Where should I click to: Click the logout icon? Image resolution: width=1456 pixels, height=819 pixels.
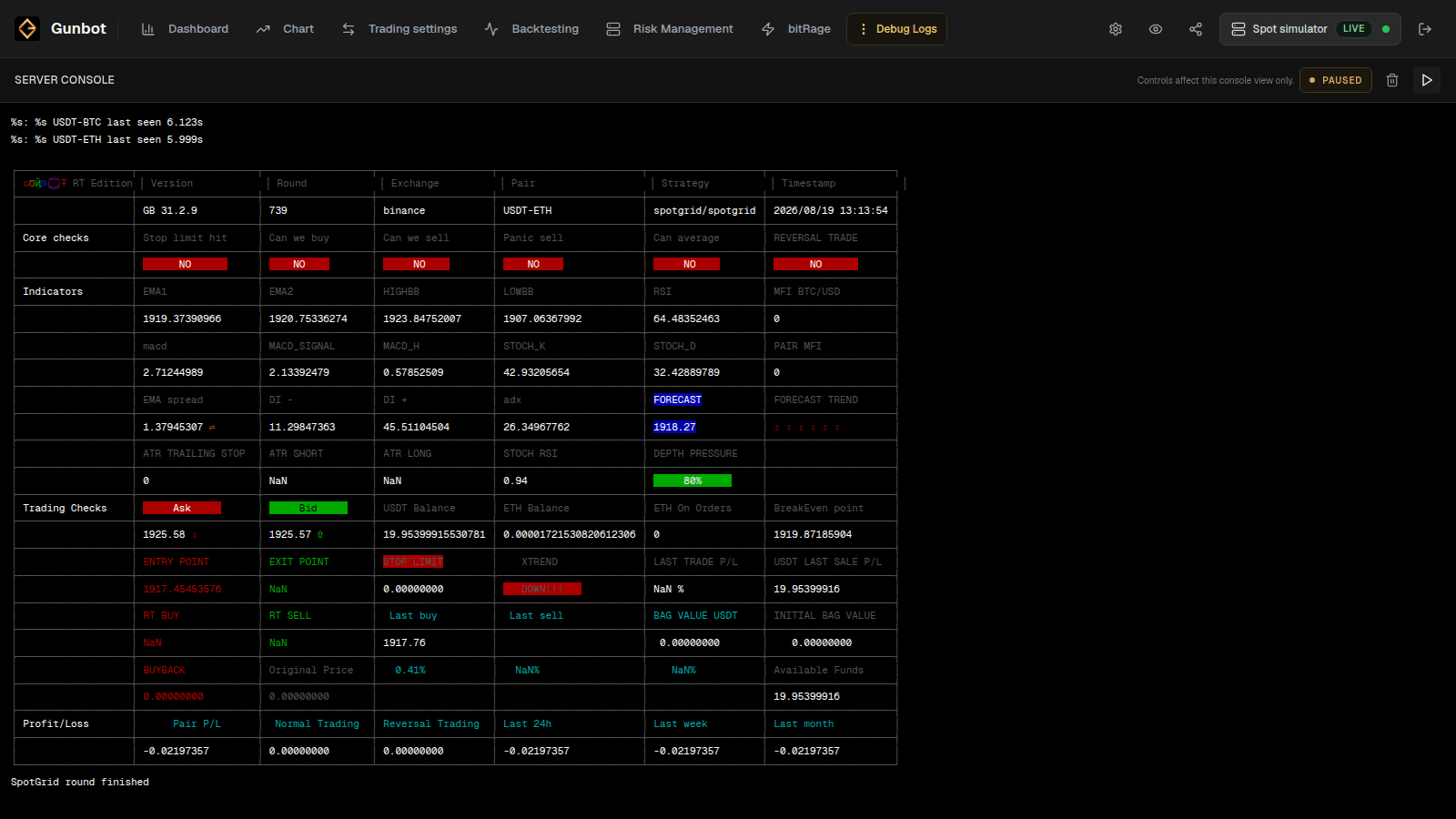click(x=1425, y=29)
